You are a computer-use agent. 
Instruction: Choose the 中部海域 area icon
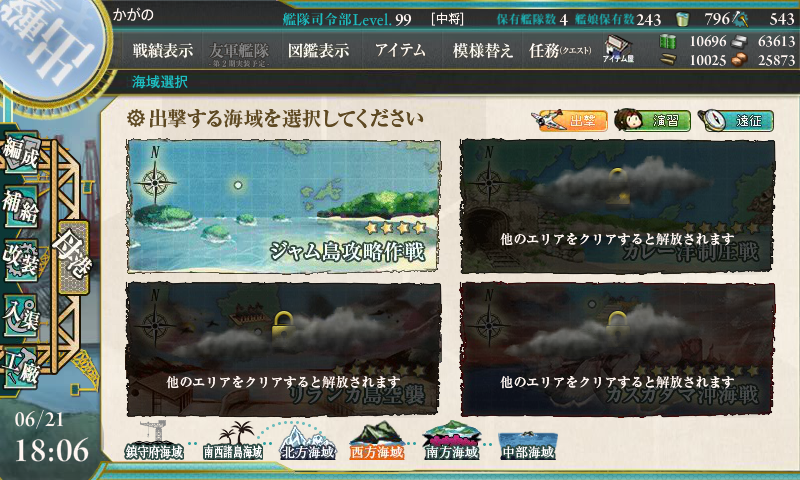pyautogui.click(x=528, y=445)
